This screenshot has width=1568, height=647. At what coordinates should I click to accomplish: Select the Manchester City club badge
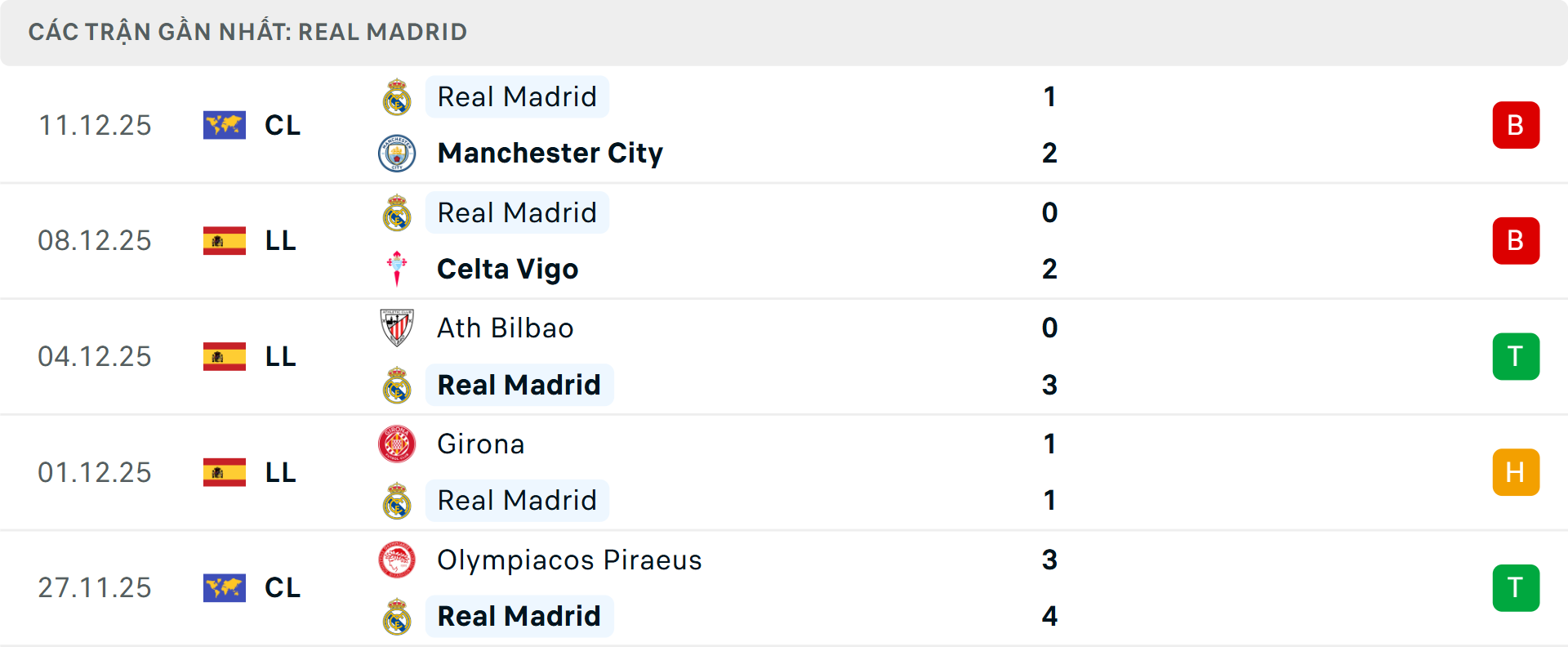tap(398, 152)
